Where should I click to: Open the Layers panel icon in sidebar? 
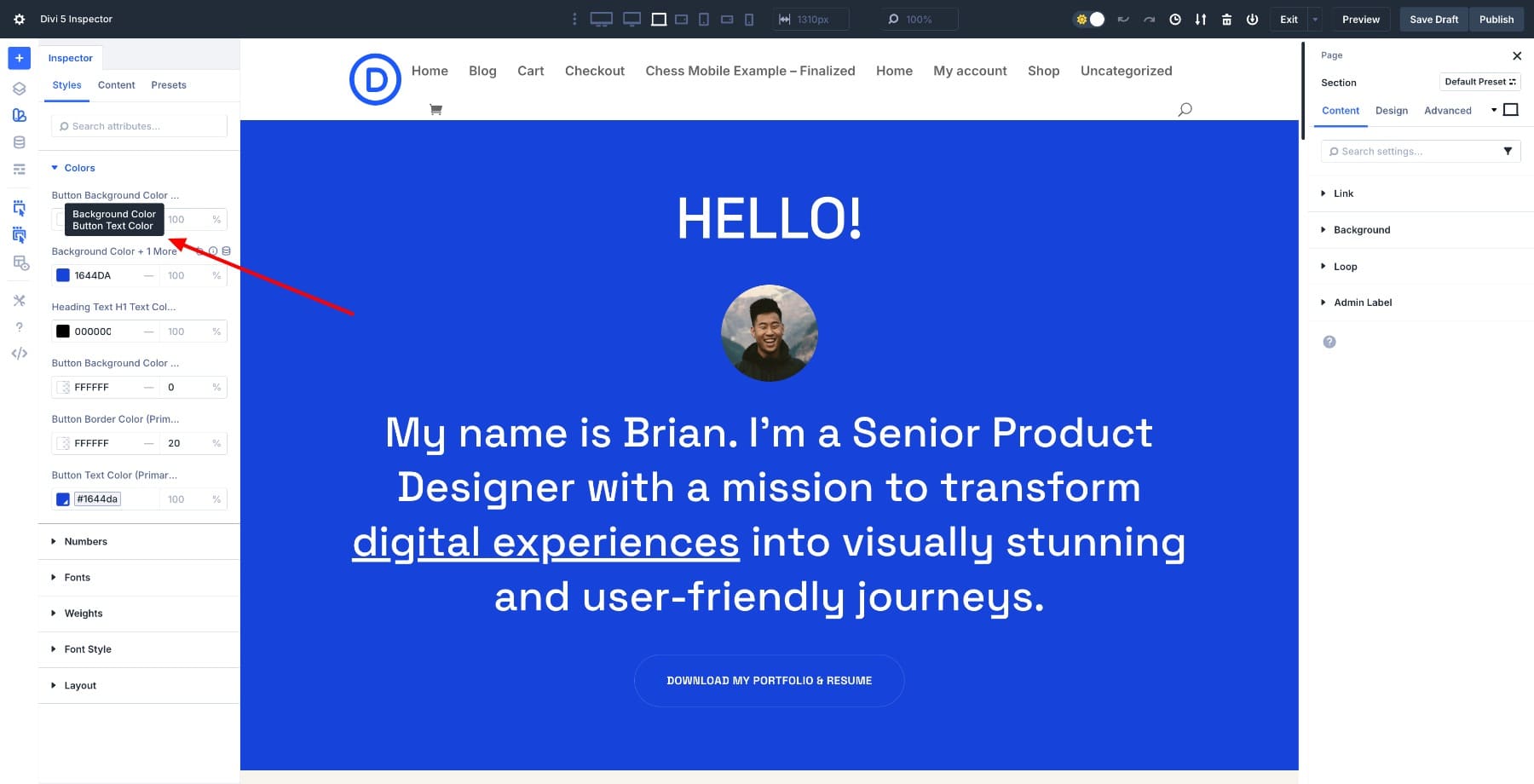19,89
